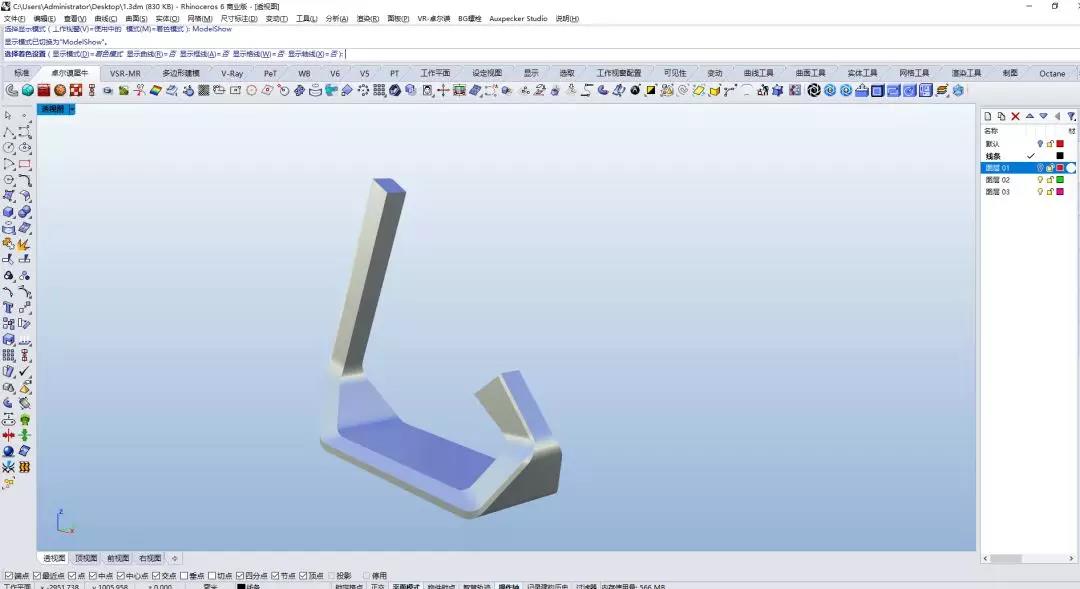The width and height of the screenshot is (1080, 589).
Task: Toggle the 端点 osnap checkbox
Action: pos(9,576)
